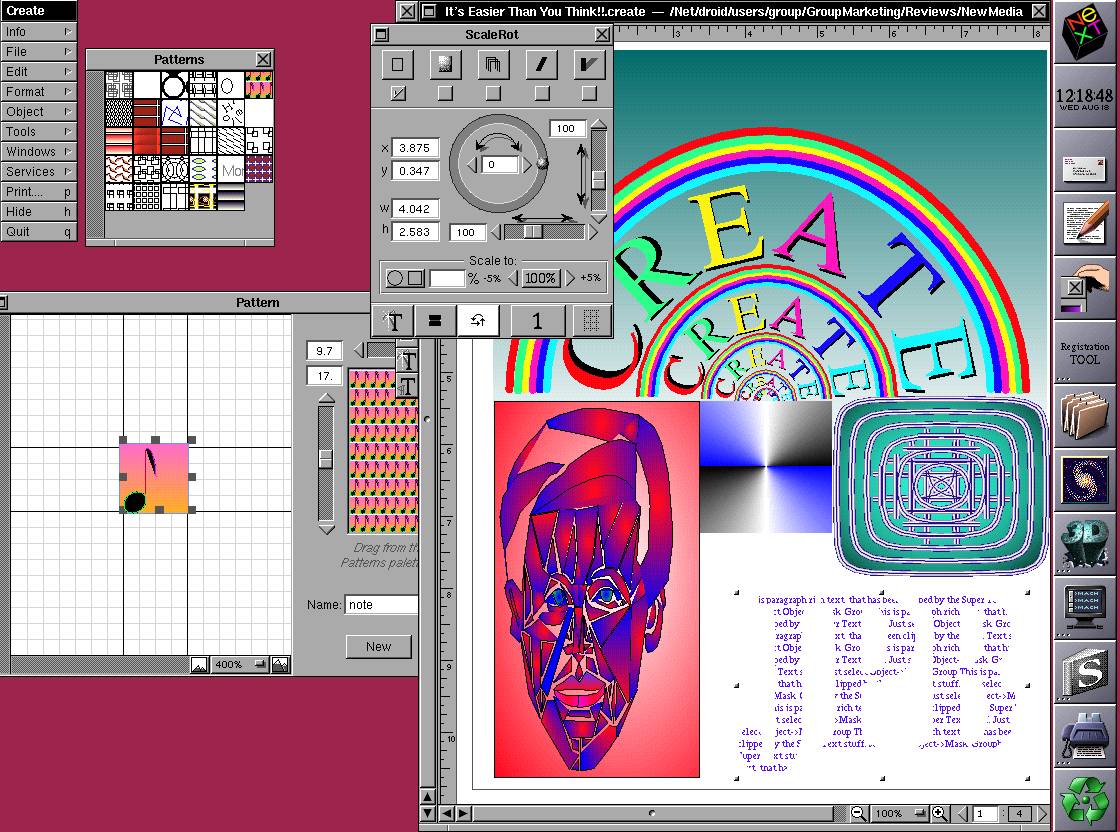Open the Create app dock icon with hand

[x=1084, y=288]
